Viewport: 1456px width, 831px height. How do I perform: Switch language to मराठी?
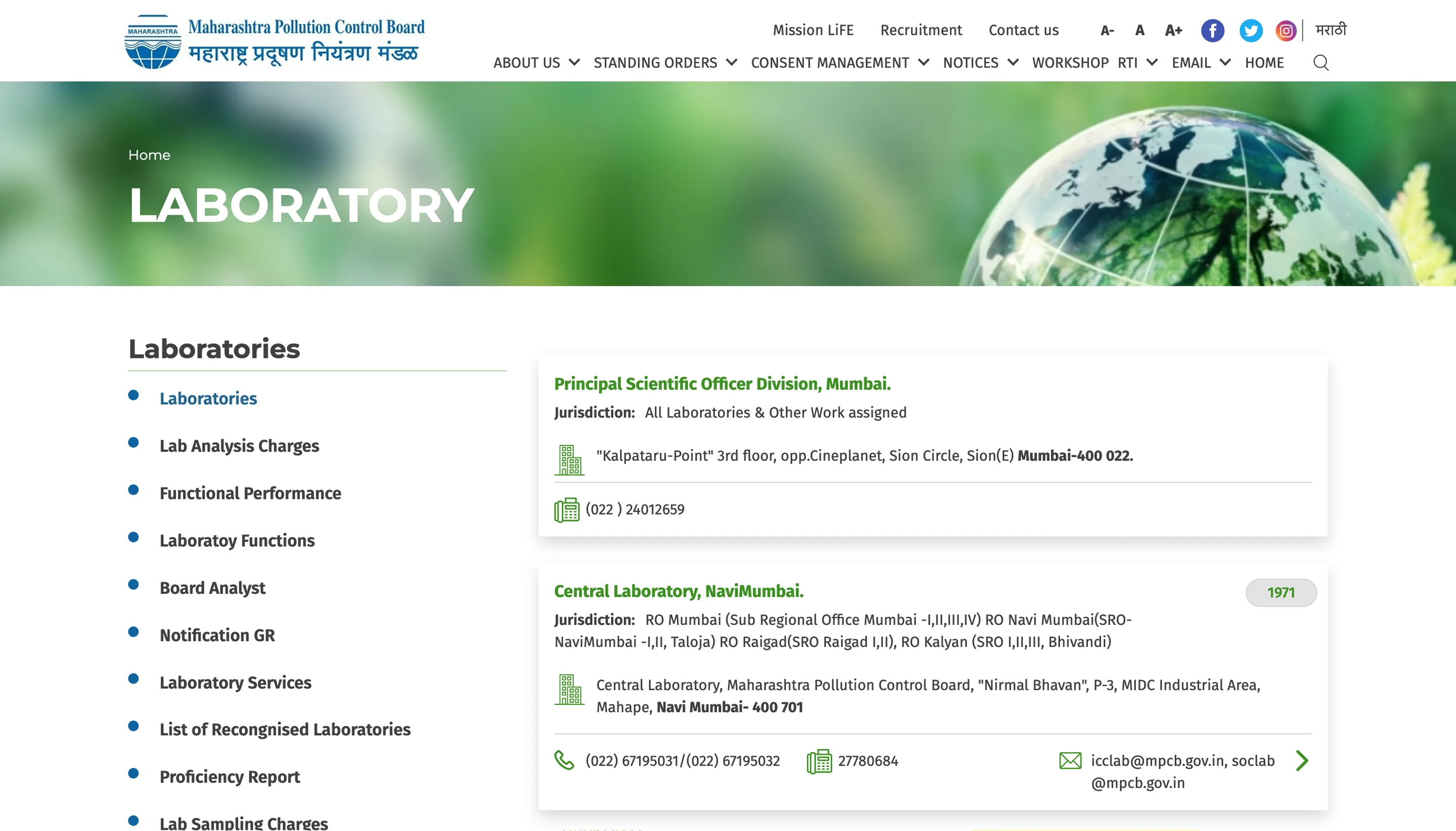click(x=1330, y=30)
